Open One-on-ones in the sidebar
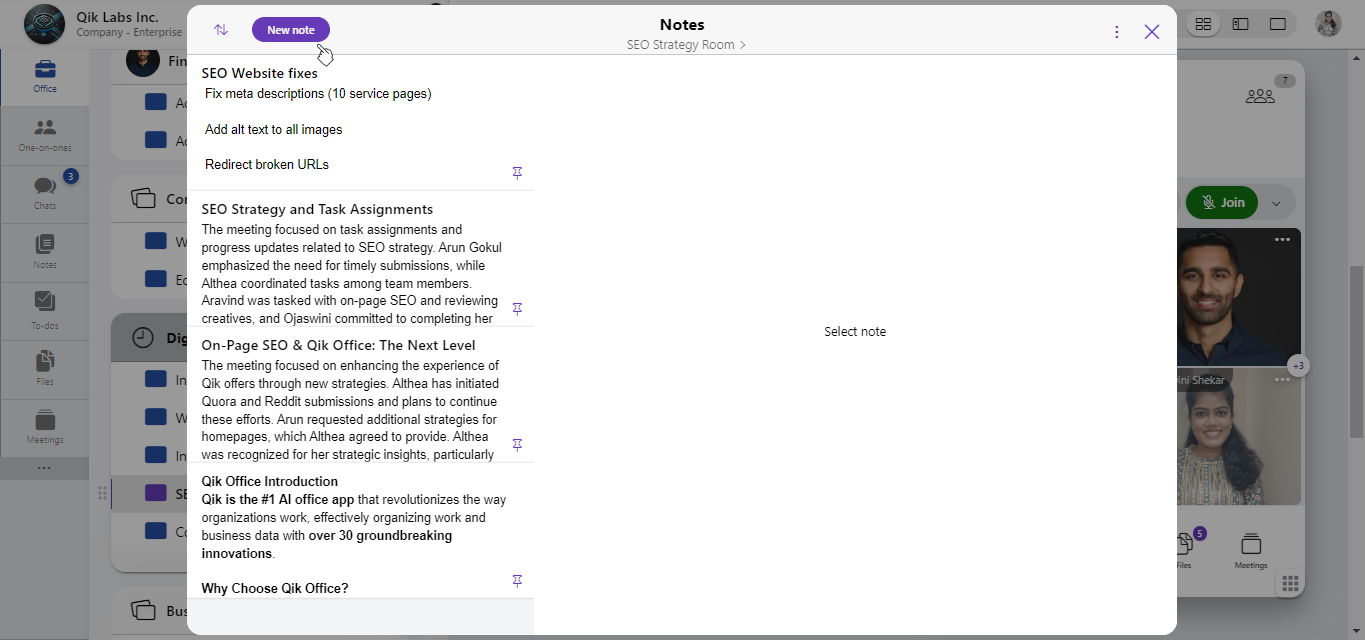 [45, 136]
